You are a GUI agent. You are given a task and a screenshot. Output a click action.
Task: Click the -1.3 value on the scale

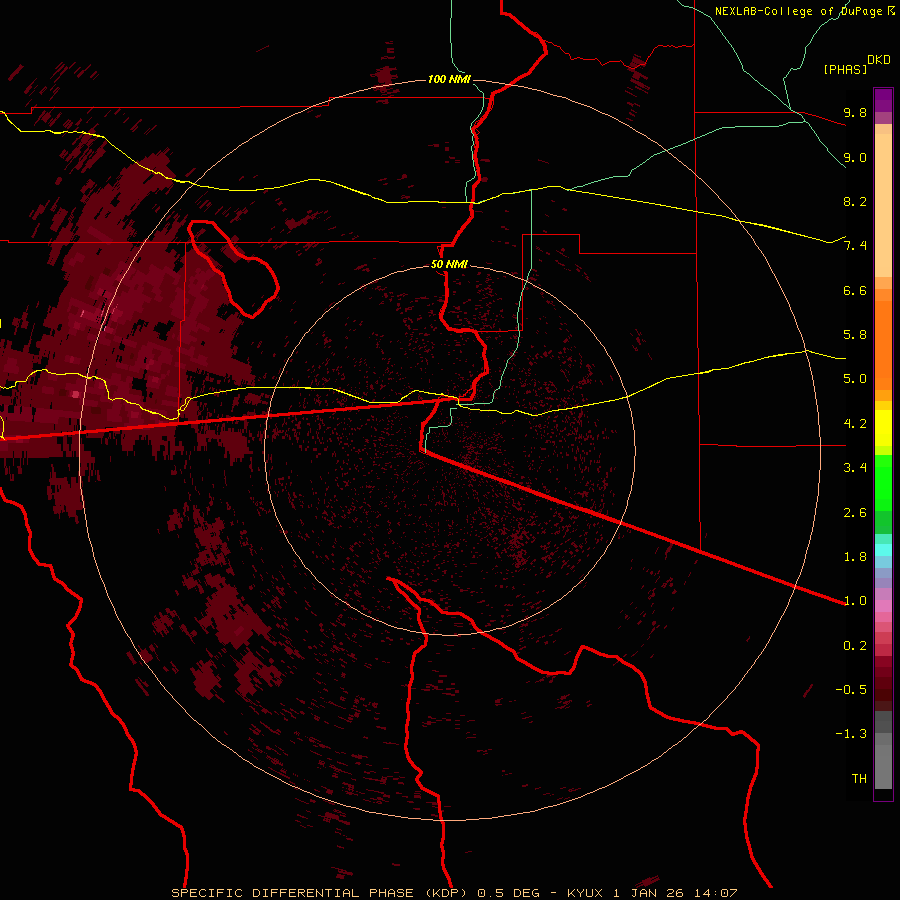tap(851, 734)
